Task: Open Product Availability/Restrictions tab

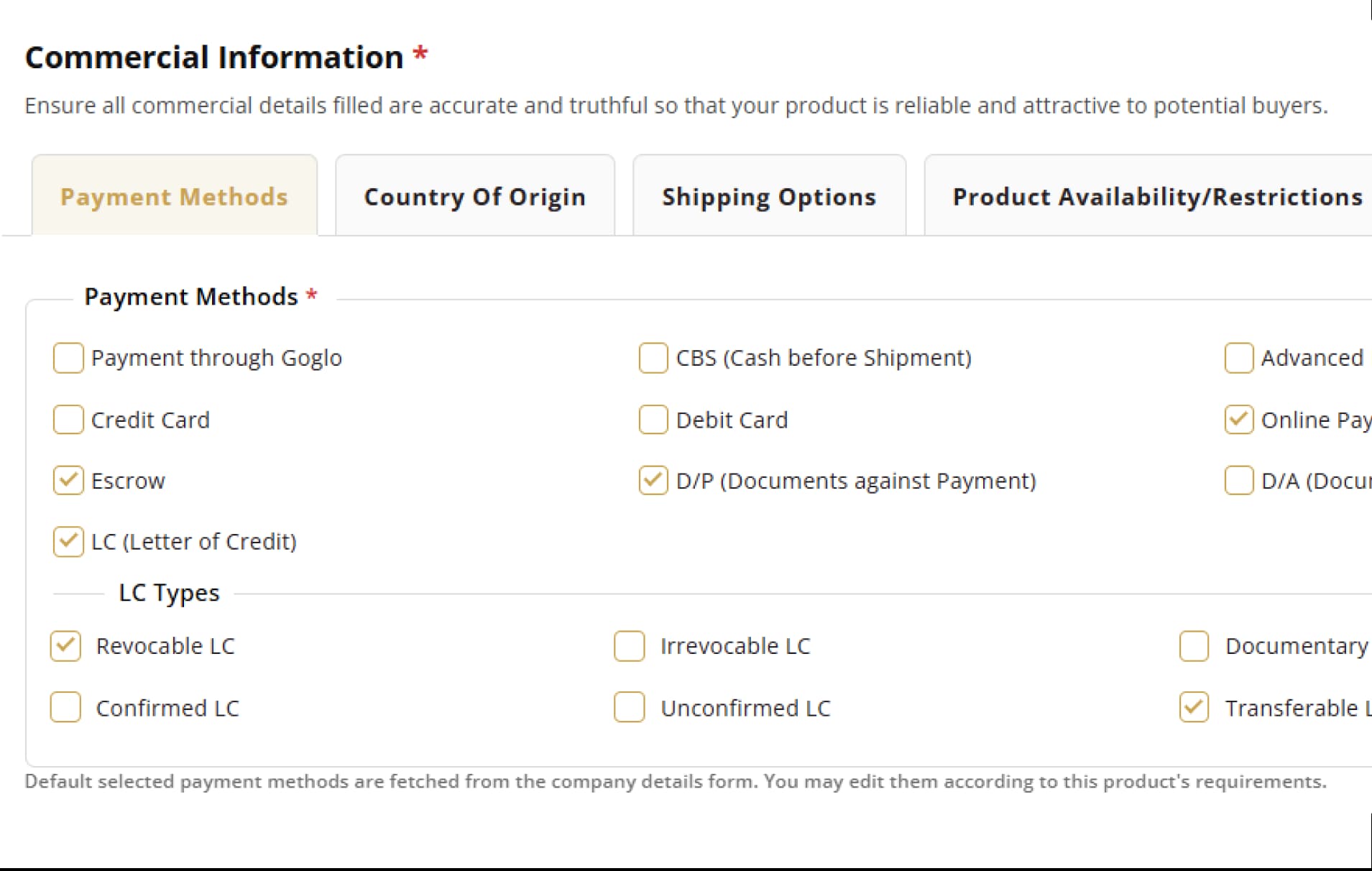Action: pos(1157,196)
